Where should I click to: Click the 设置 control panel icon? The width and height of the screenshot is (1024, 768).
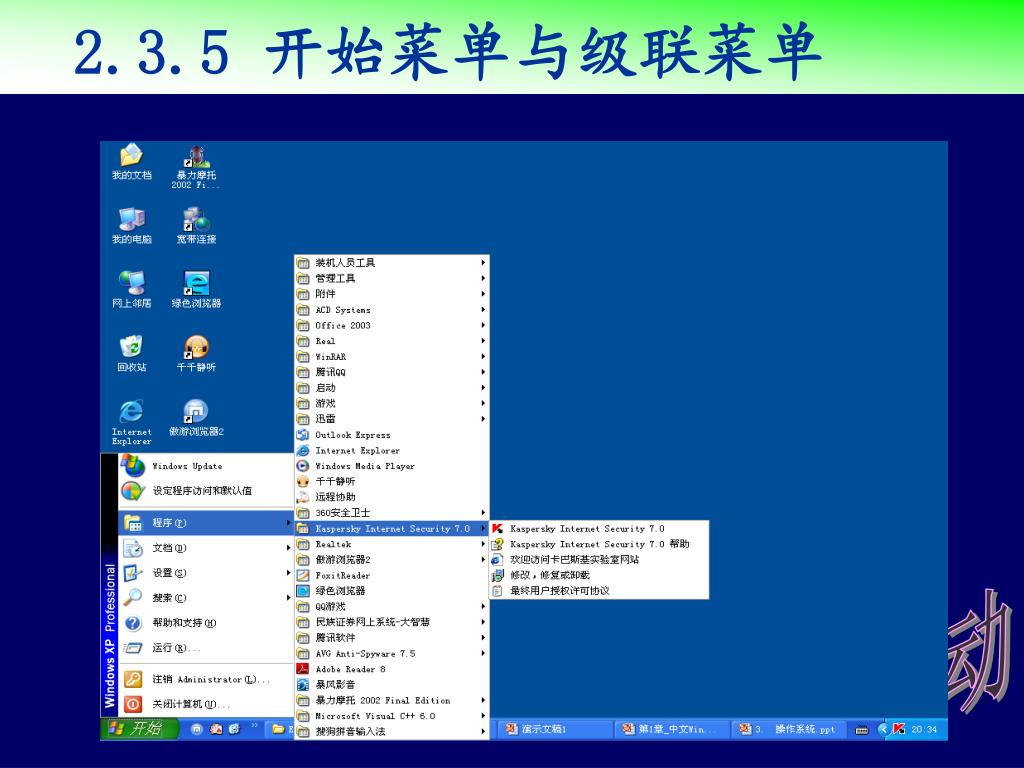(x=133, y=573)
